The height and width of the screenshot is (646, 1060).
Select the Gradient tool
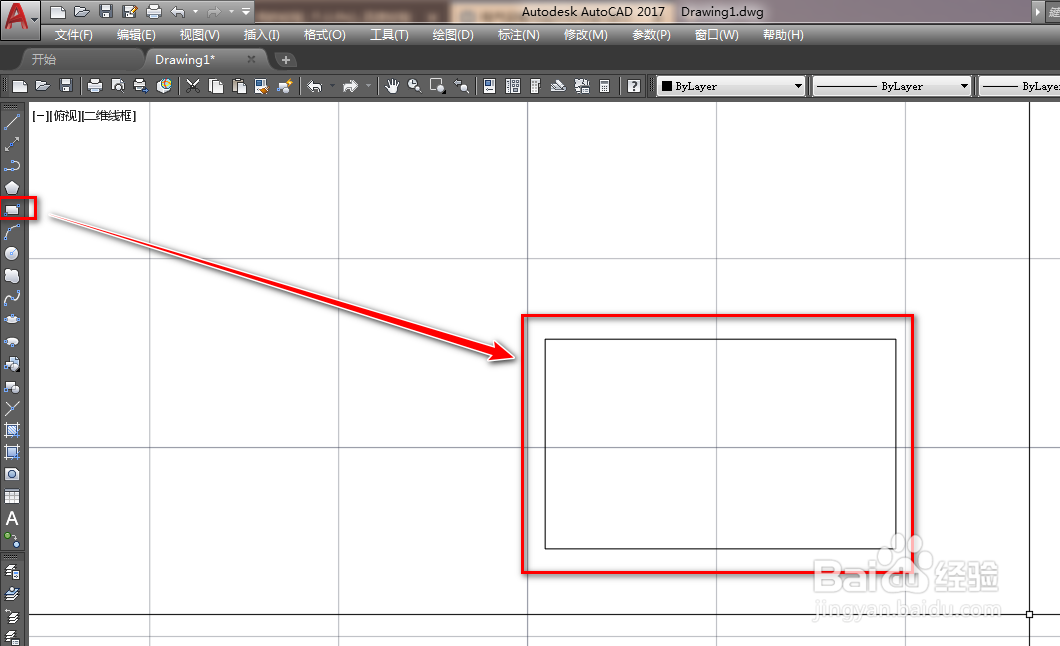pos(11,452)
